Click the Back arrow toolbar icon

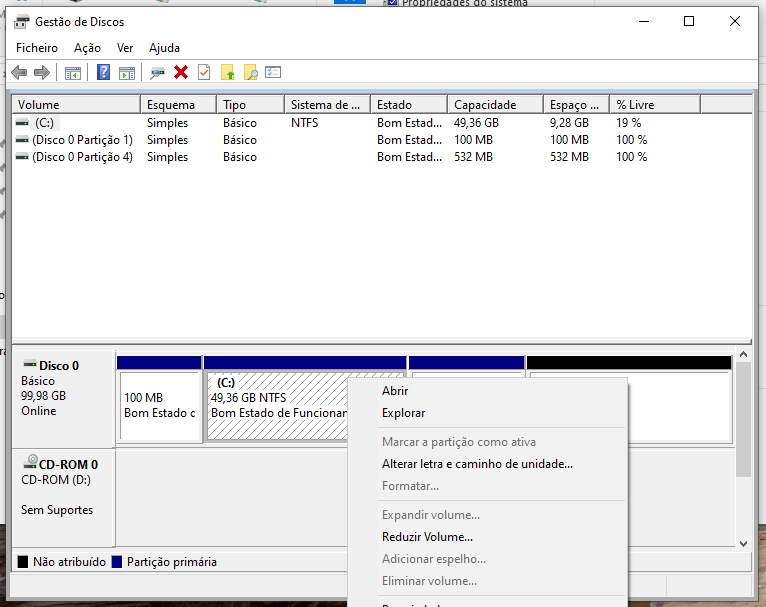[x=19, y=72]
